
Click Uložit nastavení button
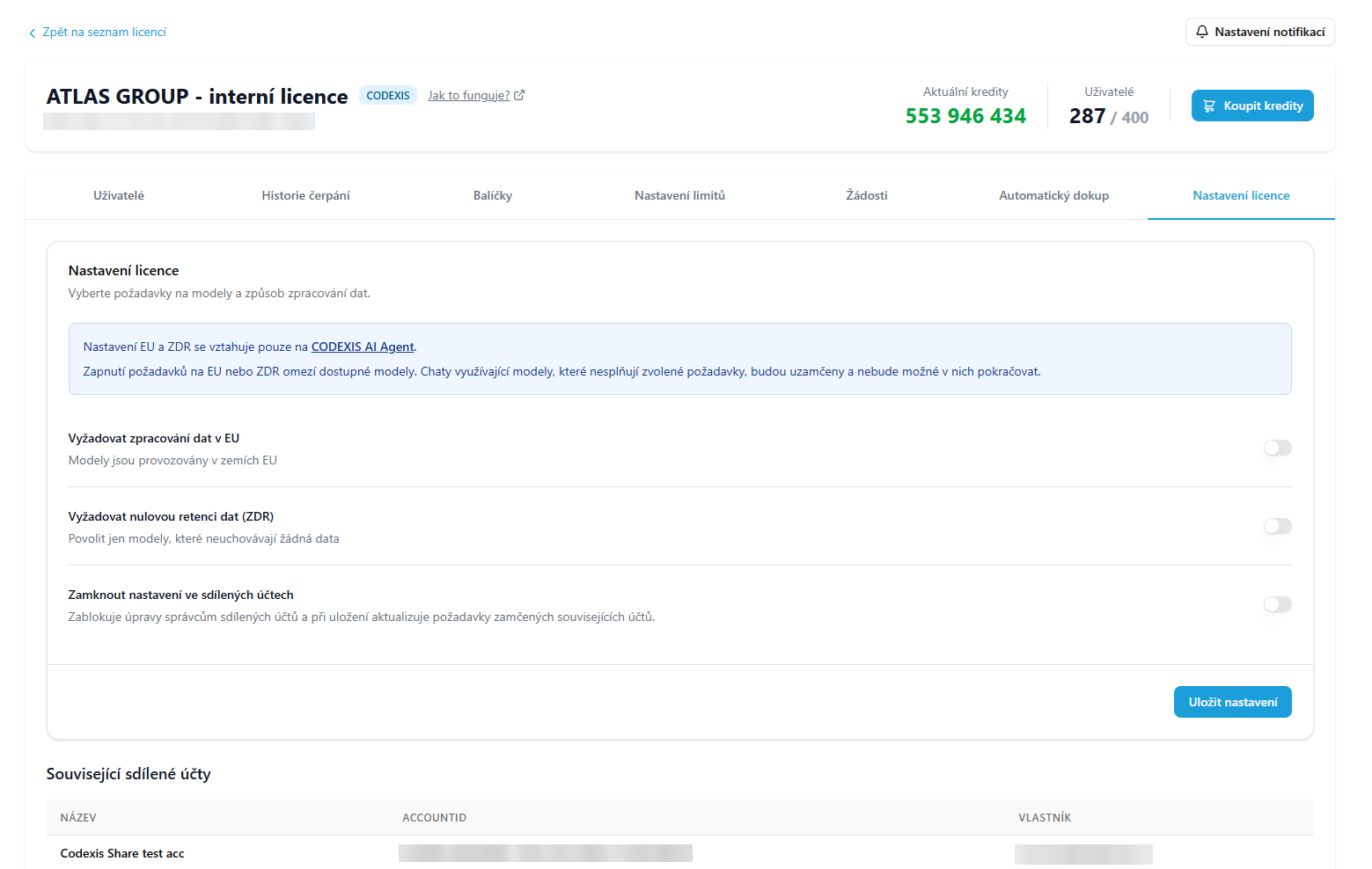pos(1232,702)
